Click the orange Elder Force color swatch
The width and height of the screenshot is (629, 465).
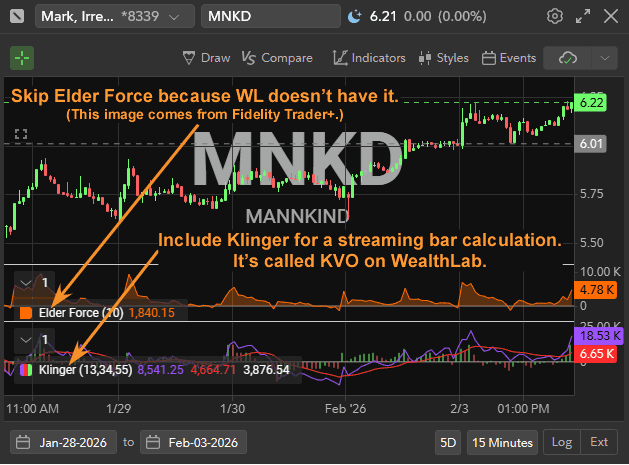[x=26, y=313]
